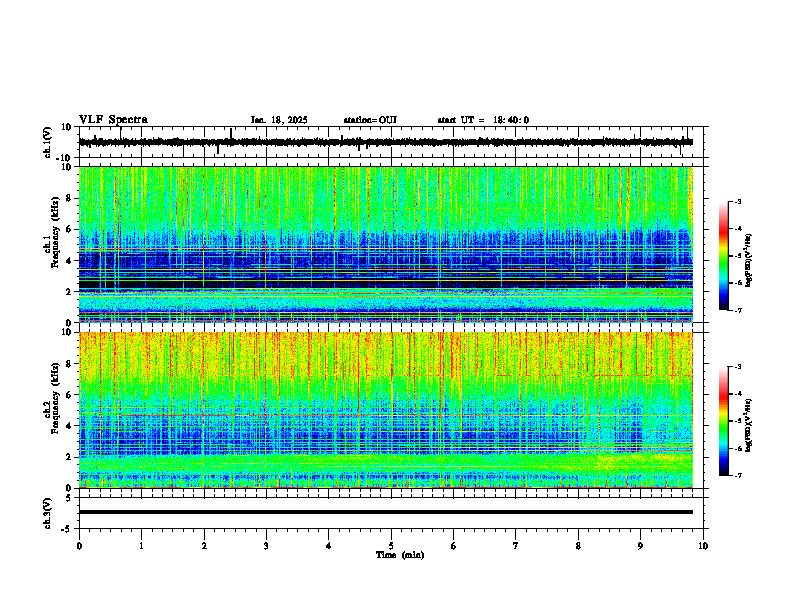Click the "VLF Spectra" plot title
Image resolution: width=792 pixels, height=612 pixels.
(113, 120)
